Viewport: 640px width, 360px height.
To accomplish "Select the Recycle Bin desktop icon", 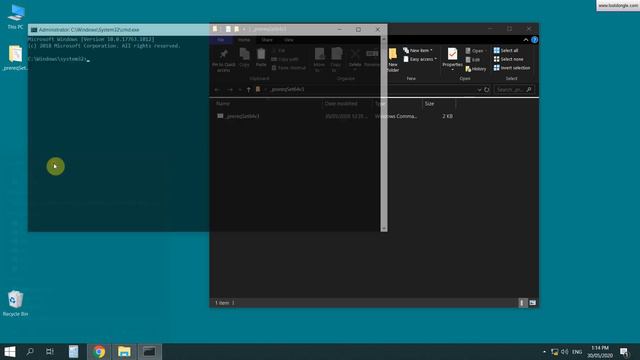I will 16,303.
